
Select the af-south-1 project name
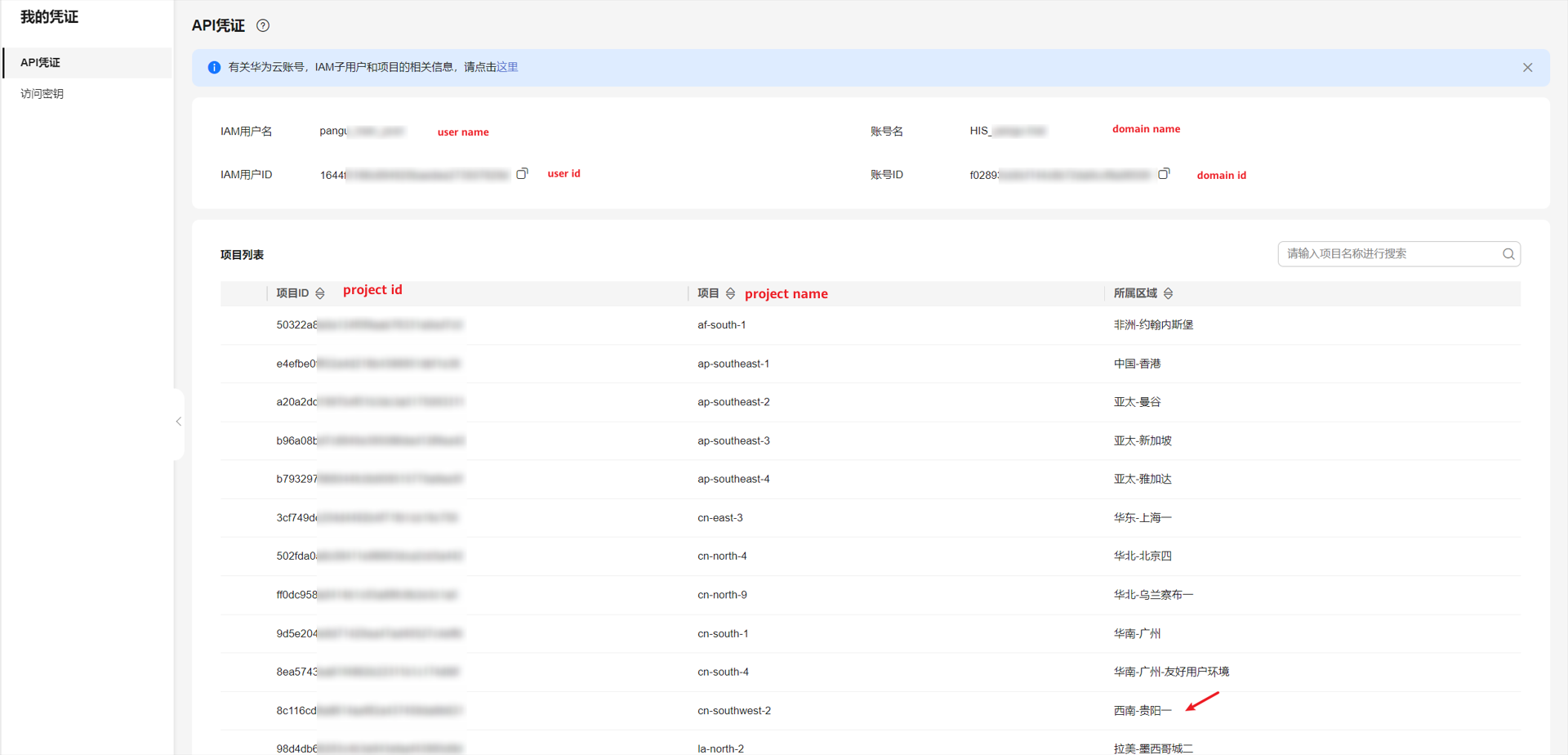point(722,325)
